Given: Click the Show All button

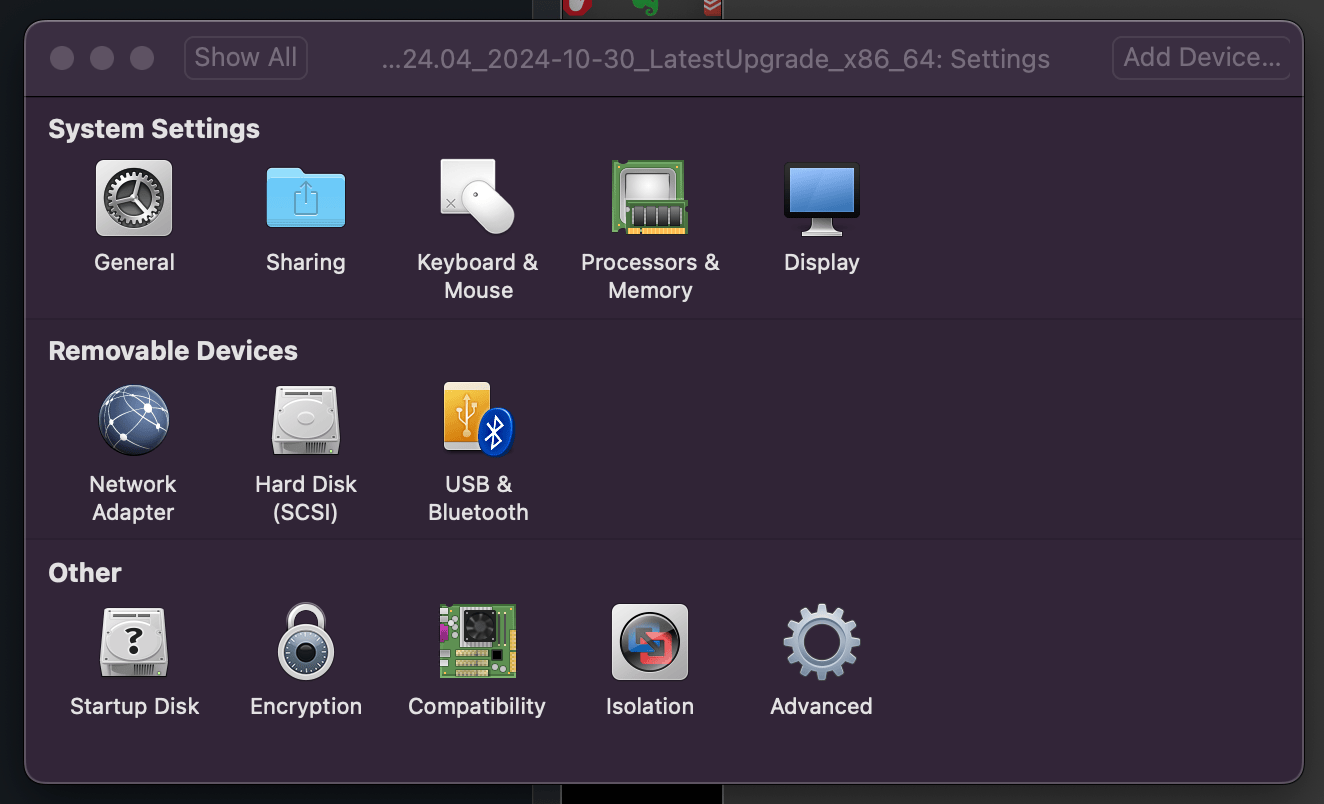Looking at the screenshot, I should [x=246, y=58].
